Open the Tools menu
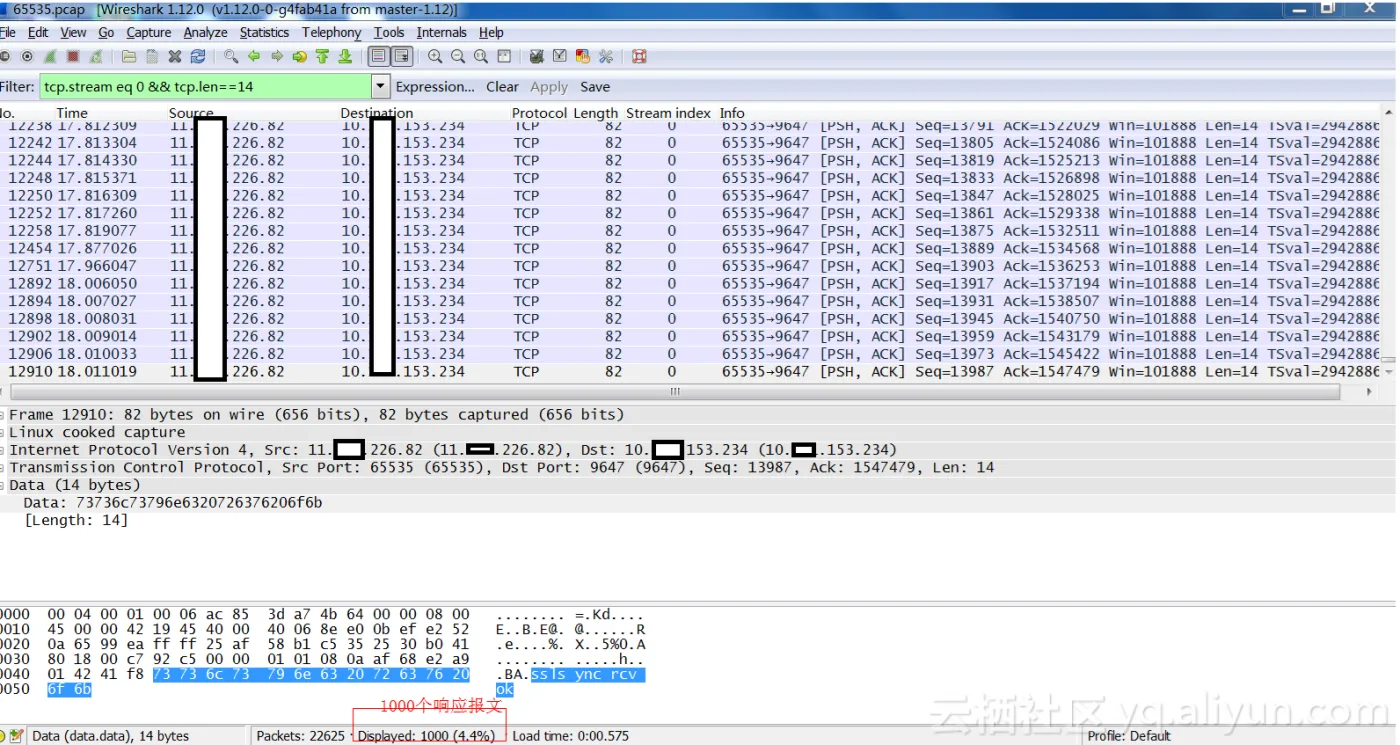The width and height of the screenshot is (1400, 745). (x=389, y=32)
